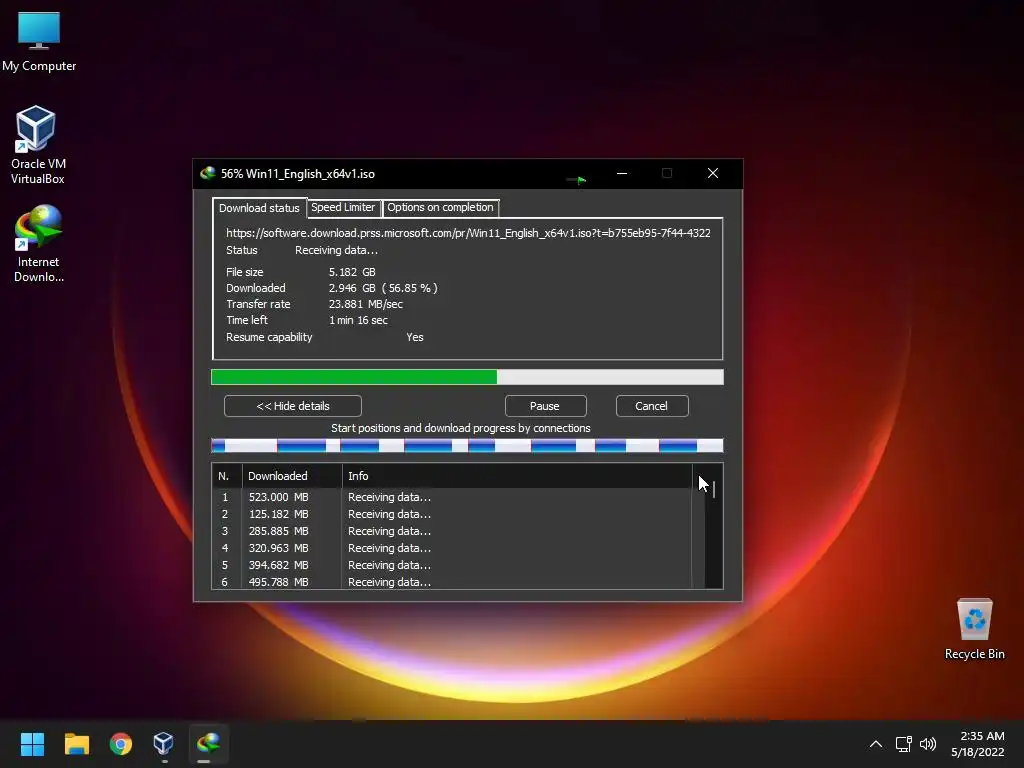Viewport: 1024px width, 768px height.
Task: Cancel the download
Action: pyautogui.click(x=652, y=406)
